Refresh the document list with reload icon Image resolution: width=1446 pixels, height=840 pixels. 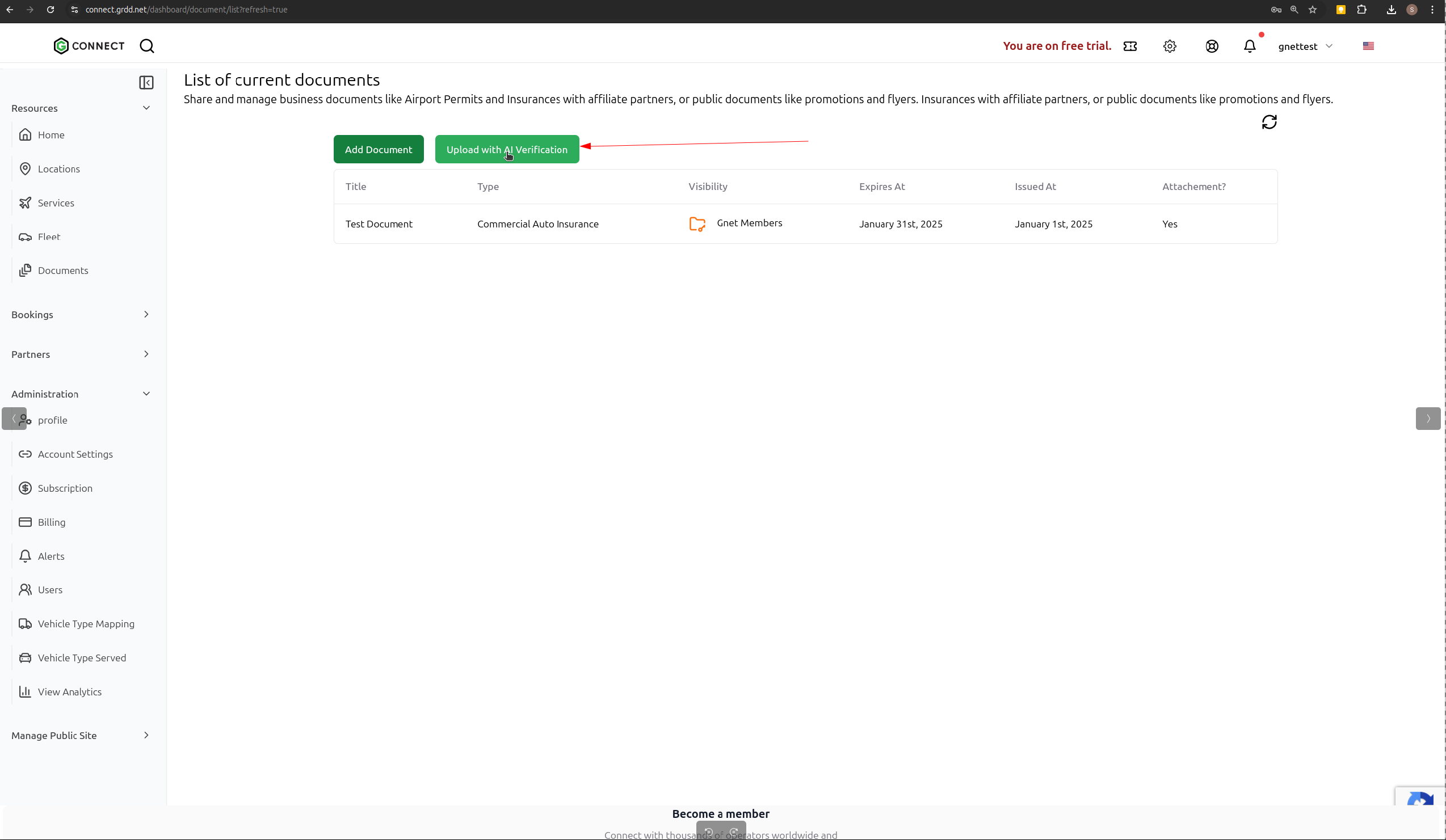click(1269, 122)
